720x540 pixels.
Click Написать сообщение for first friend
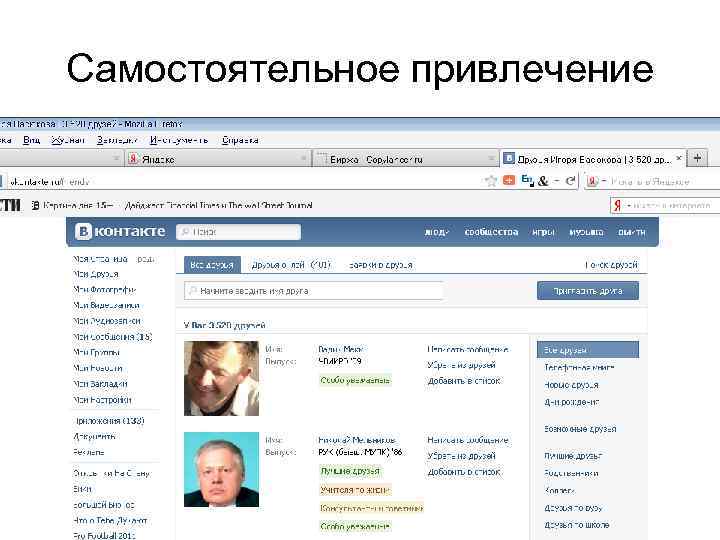[x=467, y=349]
